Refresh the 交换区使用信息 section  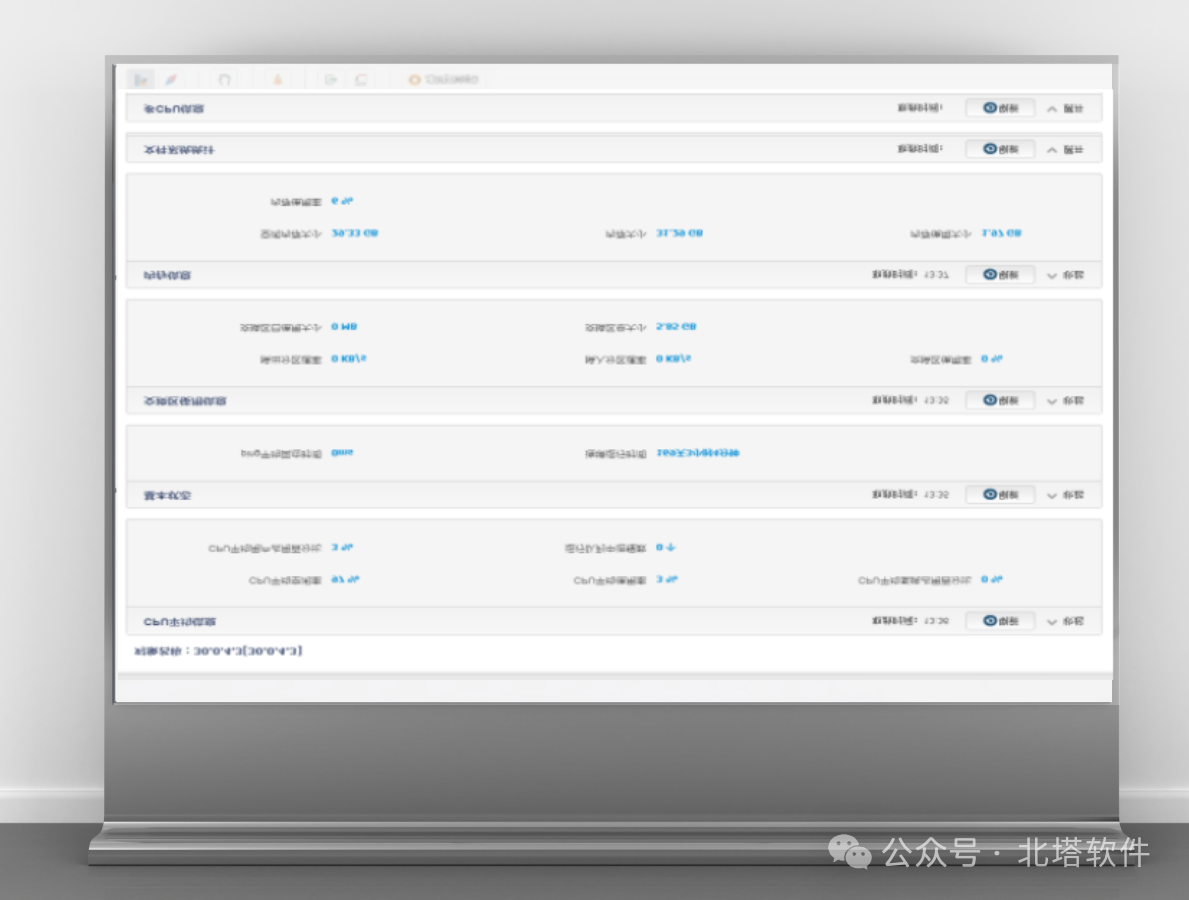click(999, 400)
